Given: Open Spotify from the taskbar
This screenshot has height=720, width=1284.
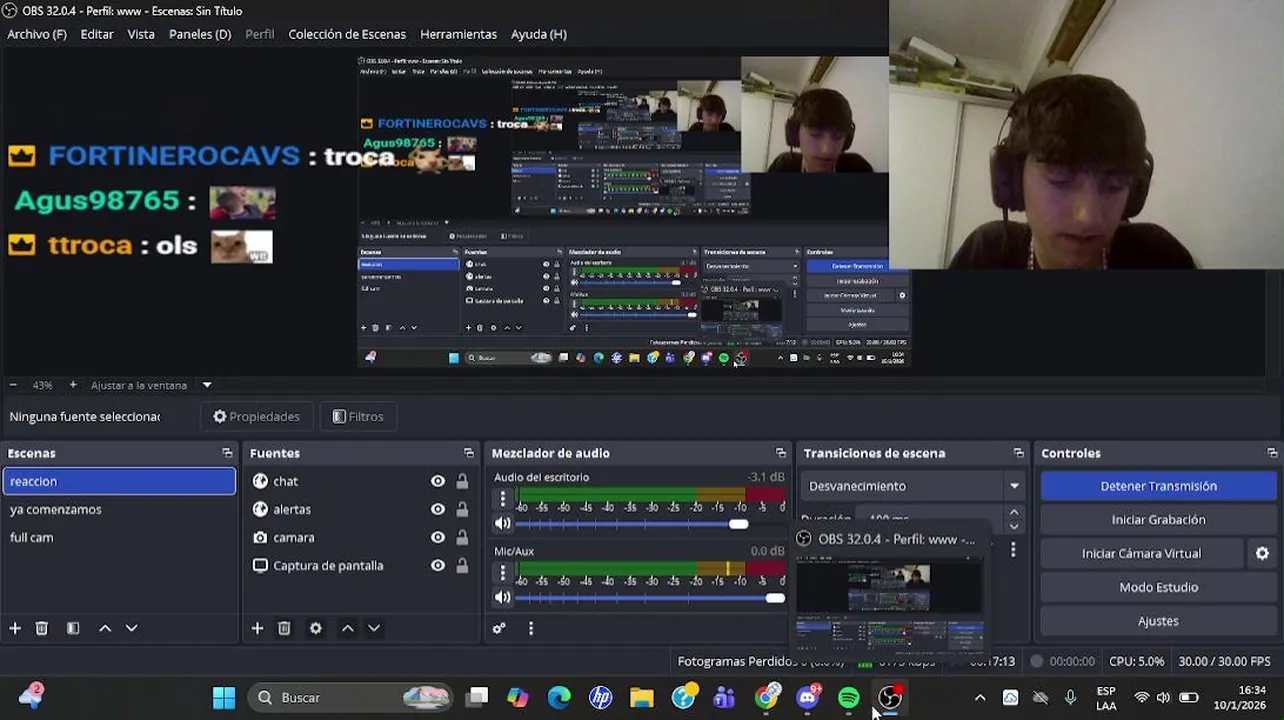Looking at the screenshot, I should point(848,697).
